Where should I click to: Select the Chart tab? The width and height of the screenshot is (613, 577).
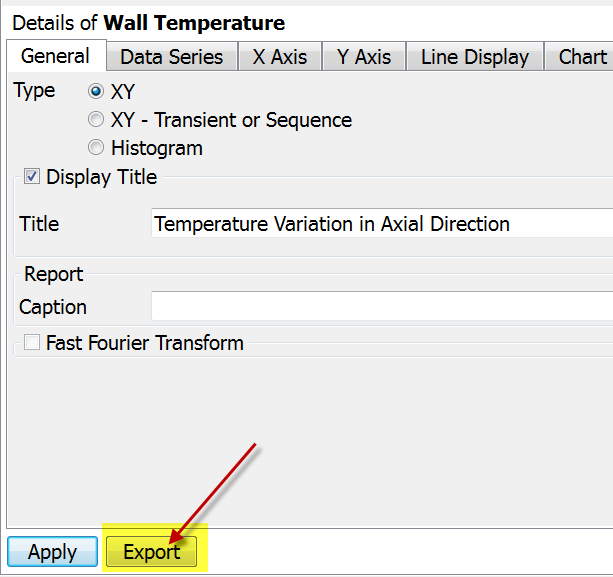tap(580, 57)
